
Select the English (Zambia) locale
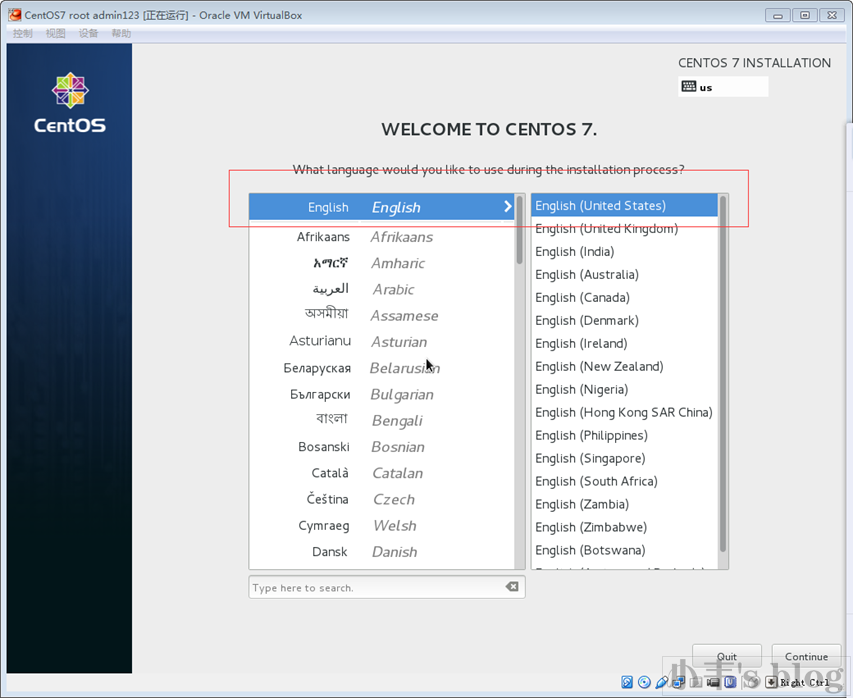coord(625,504)
